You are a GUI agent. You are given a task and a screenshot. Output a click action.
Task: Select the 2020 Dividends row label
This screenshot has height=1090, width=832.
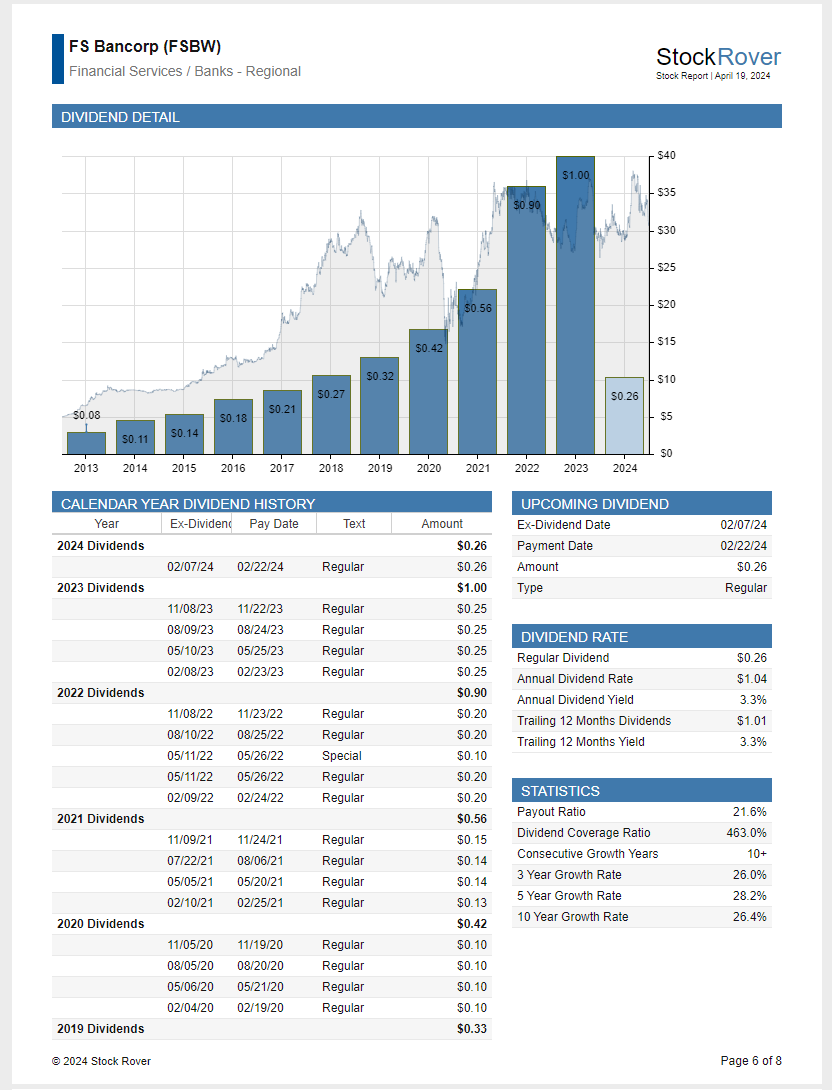[101, 924]
